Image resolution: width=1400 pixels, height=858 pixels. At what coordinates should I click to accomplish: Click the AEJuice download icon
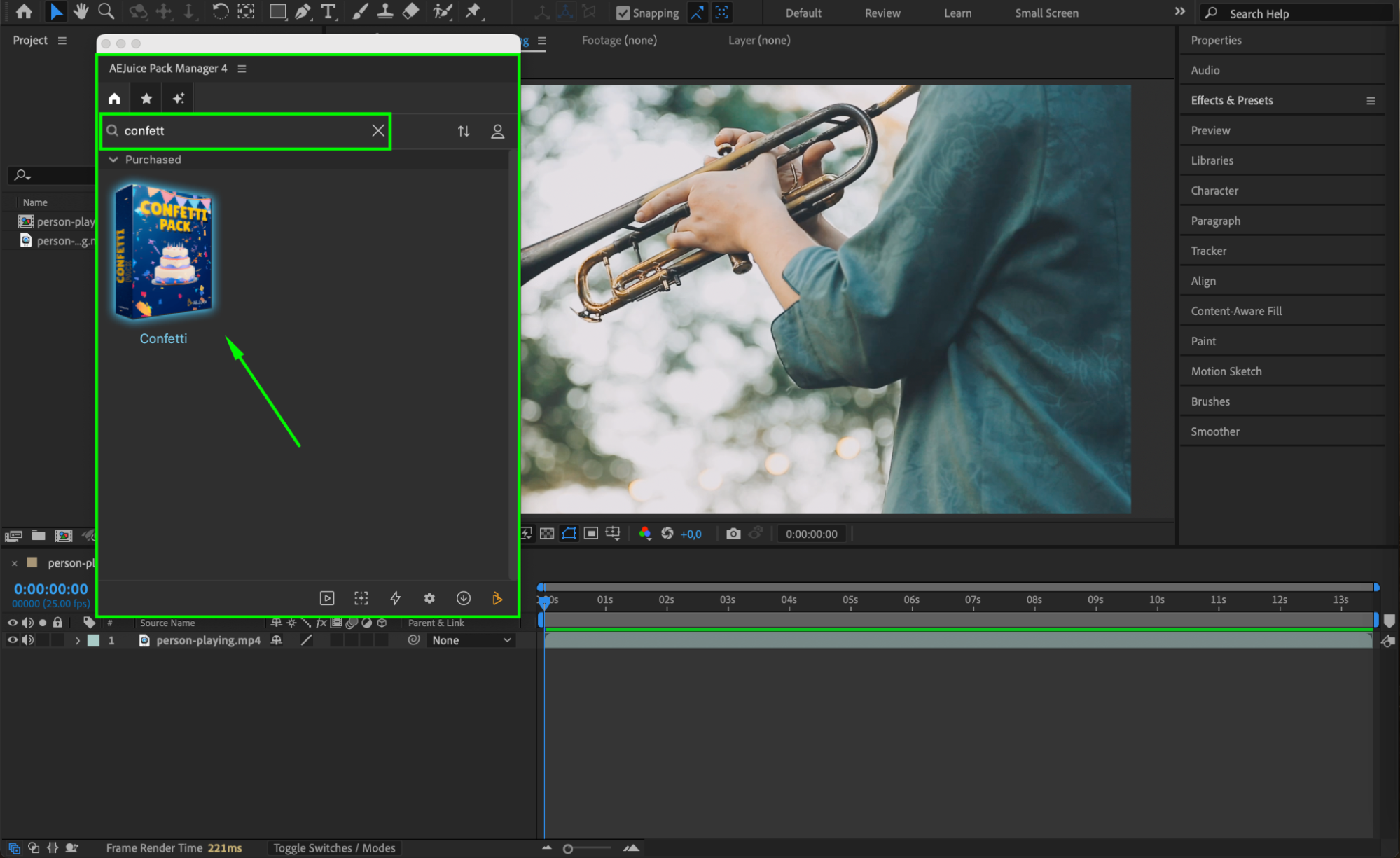point(464,598)
